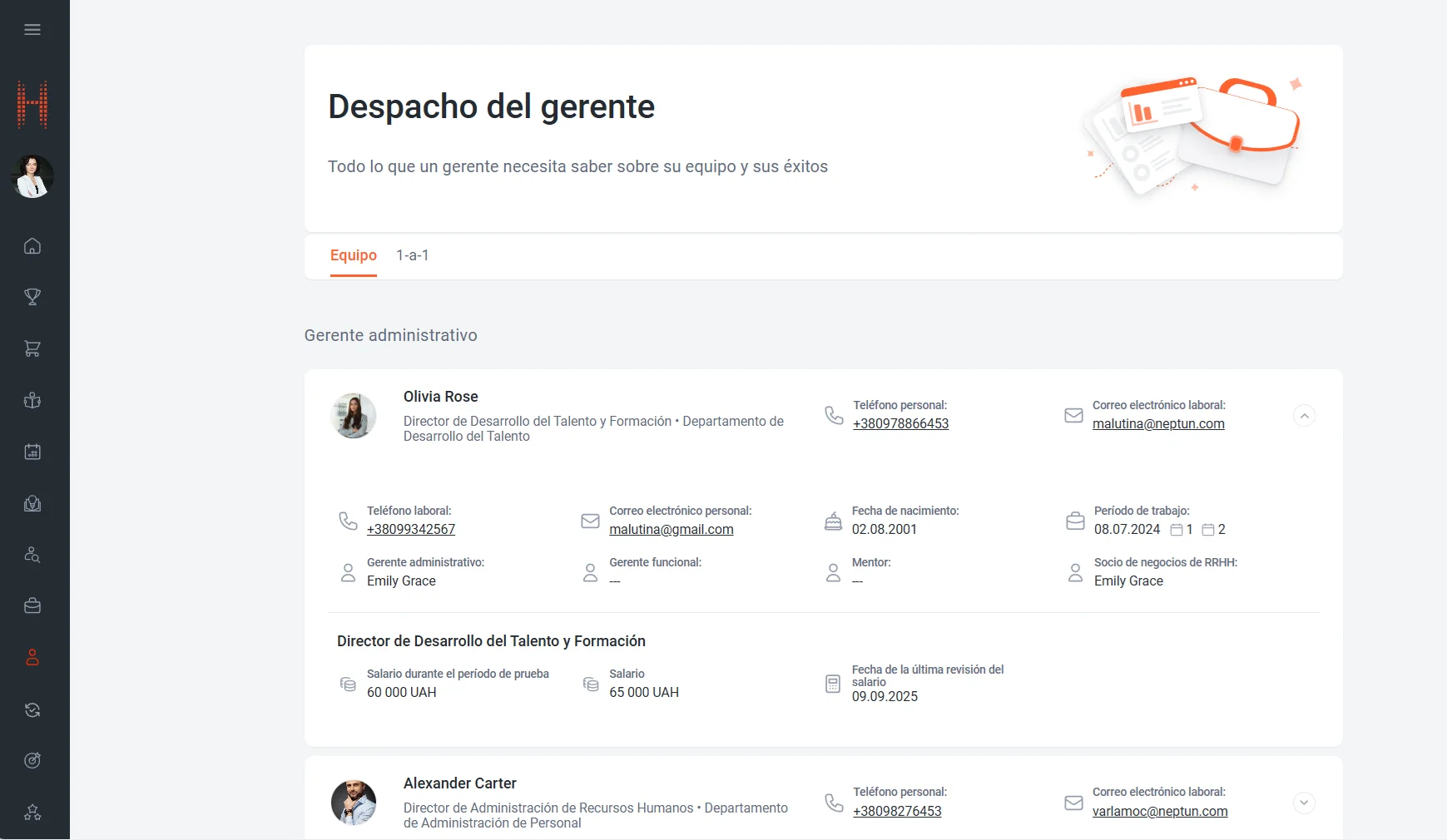Click work email malutina@neptun.com
Image resolution: width=1447 pixels, height=840 pixels.
(1157, 424)
